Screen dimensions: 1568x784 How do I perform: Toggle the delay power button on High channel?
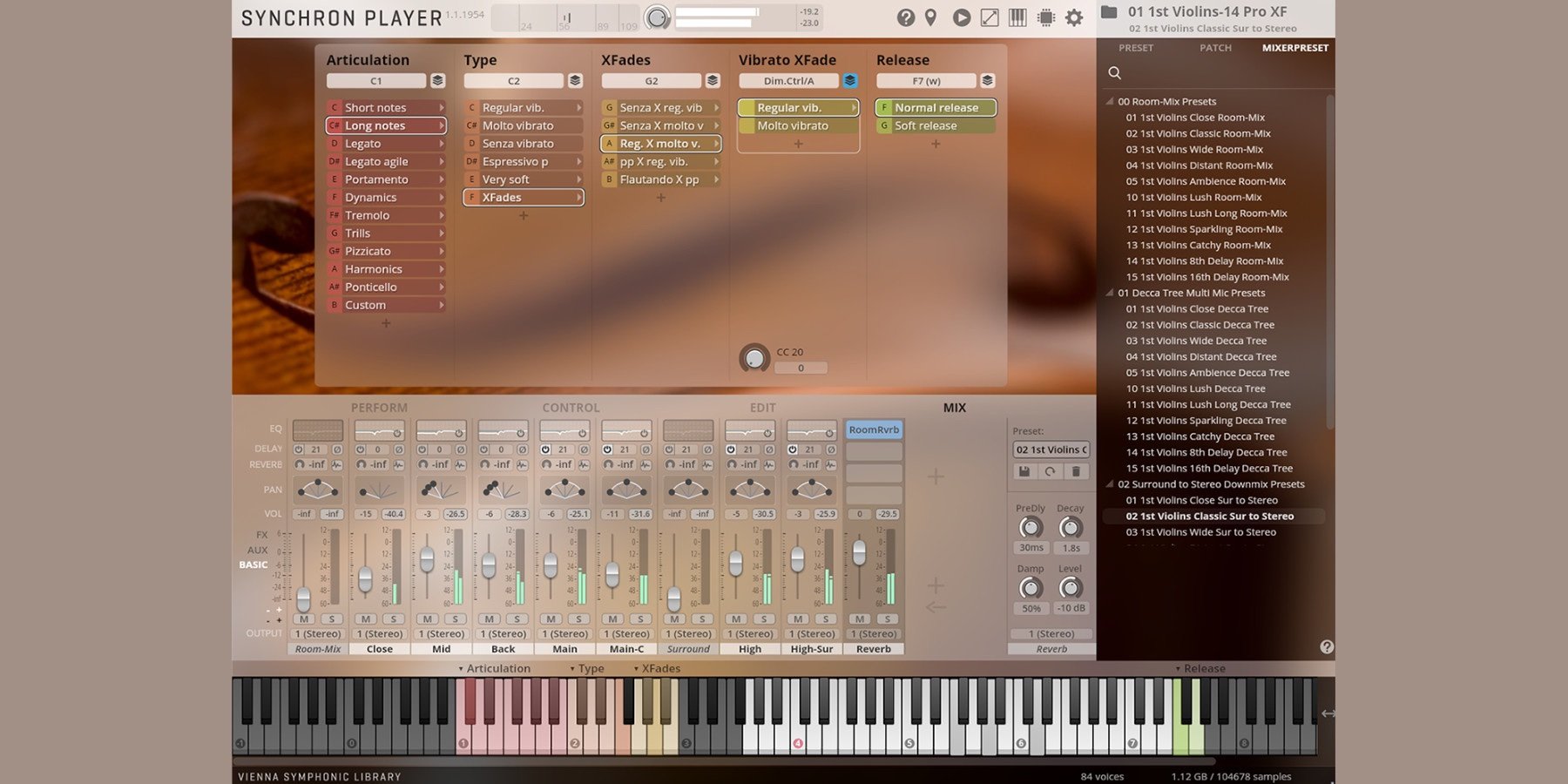point(731,449)
